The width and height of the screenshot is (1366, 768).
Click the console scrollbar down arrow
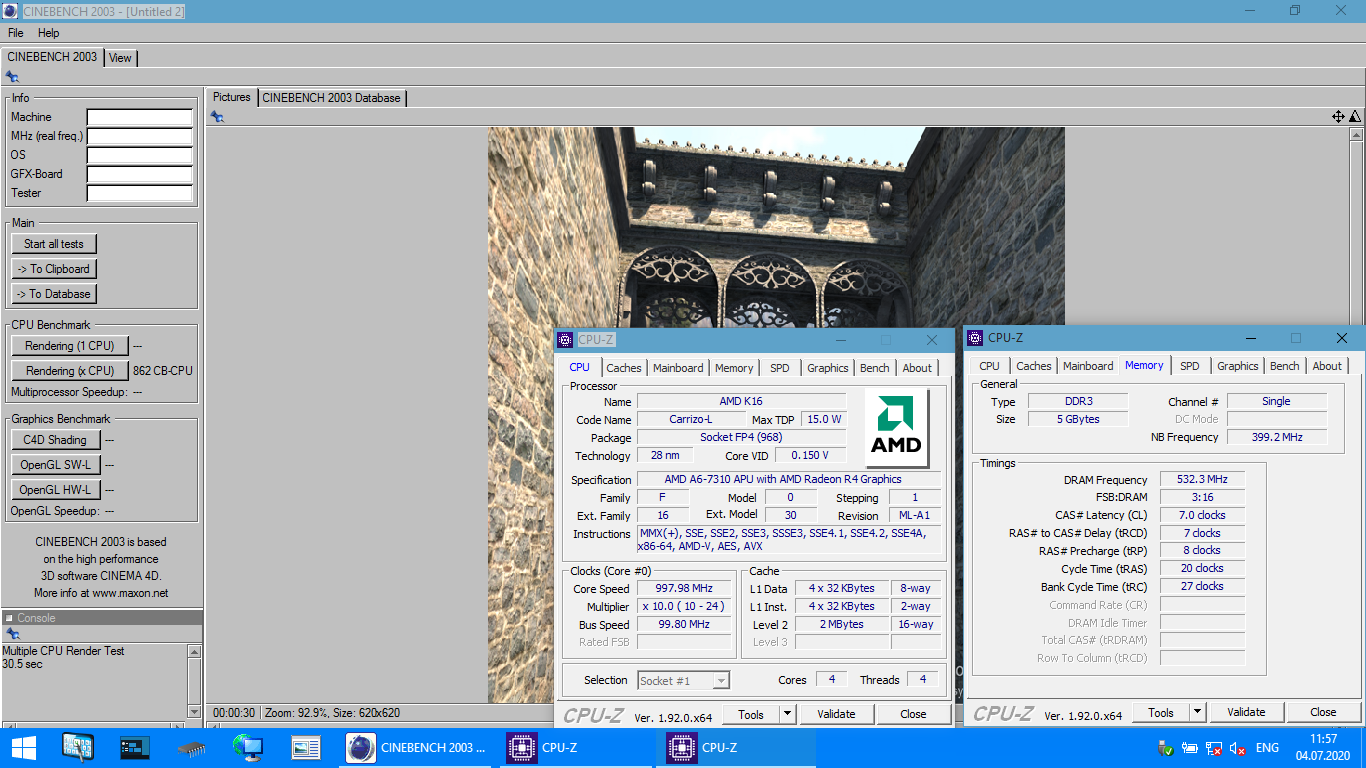[194, 711]
